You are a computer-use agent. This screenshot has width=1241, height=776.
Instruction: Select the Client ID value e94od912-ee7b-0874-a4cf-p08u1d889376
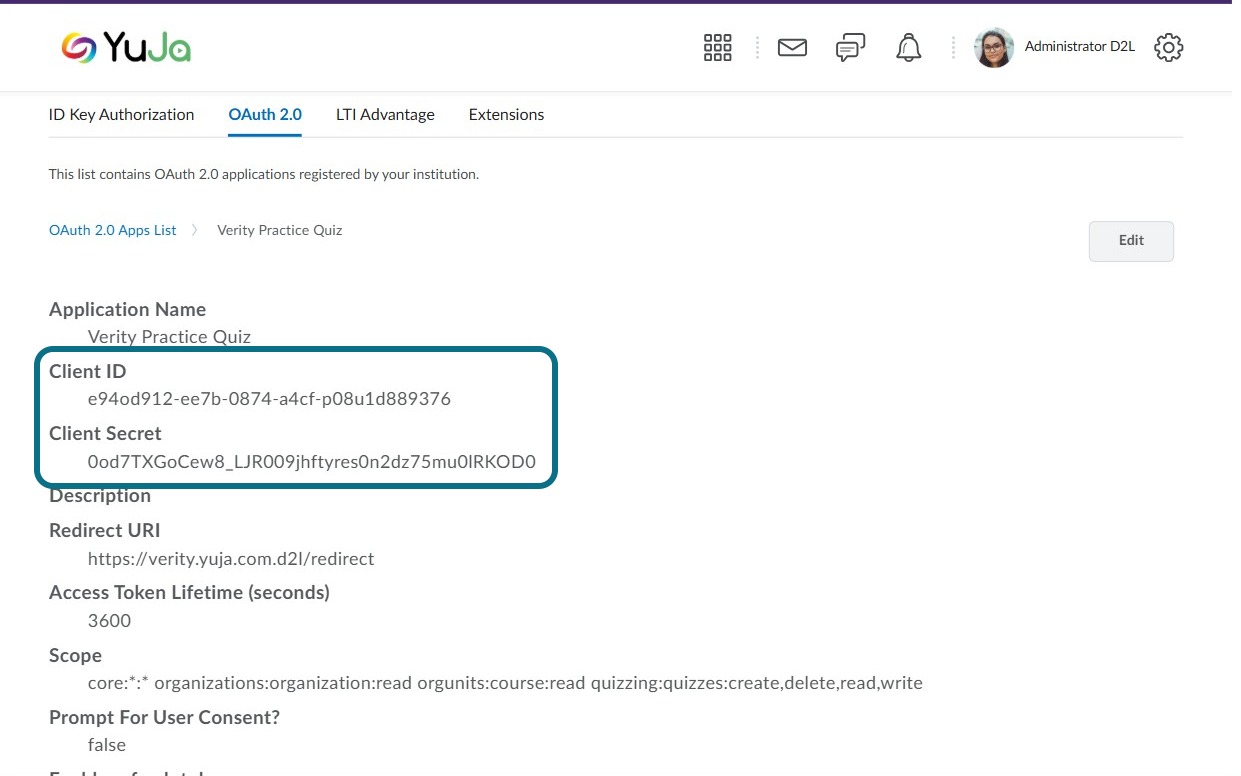point(269,399)
